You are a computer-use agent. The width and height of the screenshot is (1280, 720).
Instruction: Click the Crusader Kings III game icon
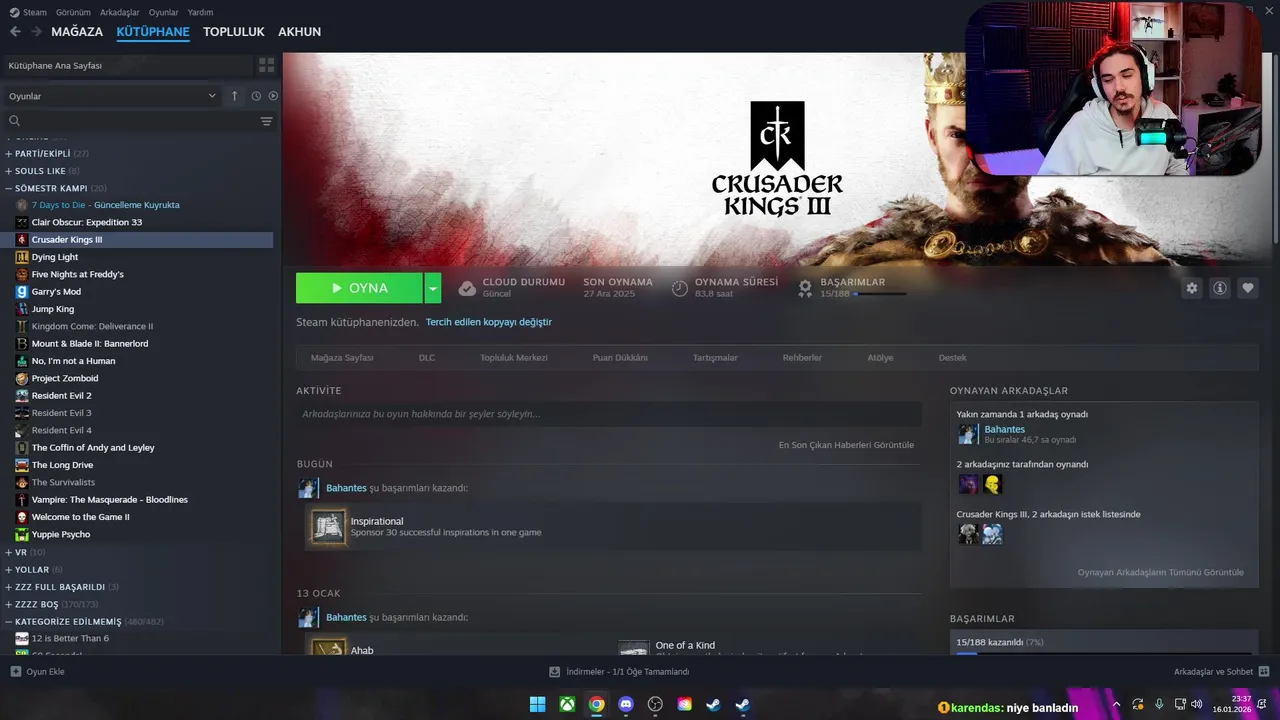[22, 240]
